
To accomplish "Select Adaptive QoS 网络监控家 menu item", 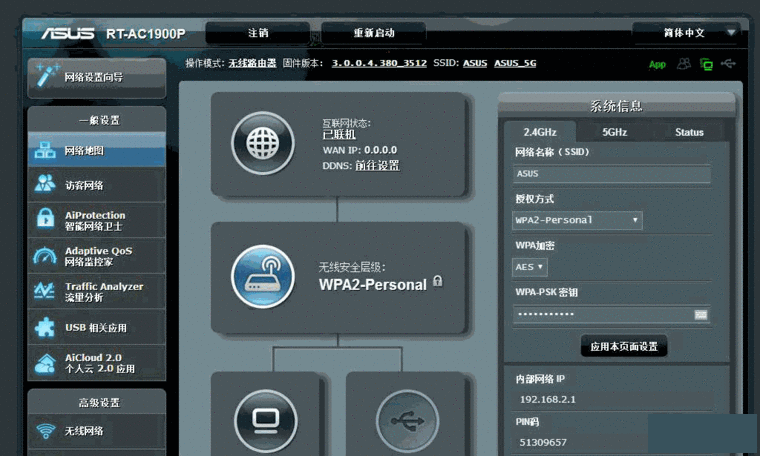I will [97, 255].
